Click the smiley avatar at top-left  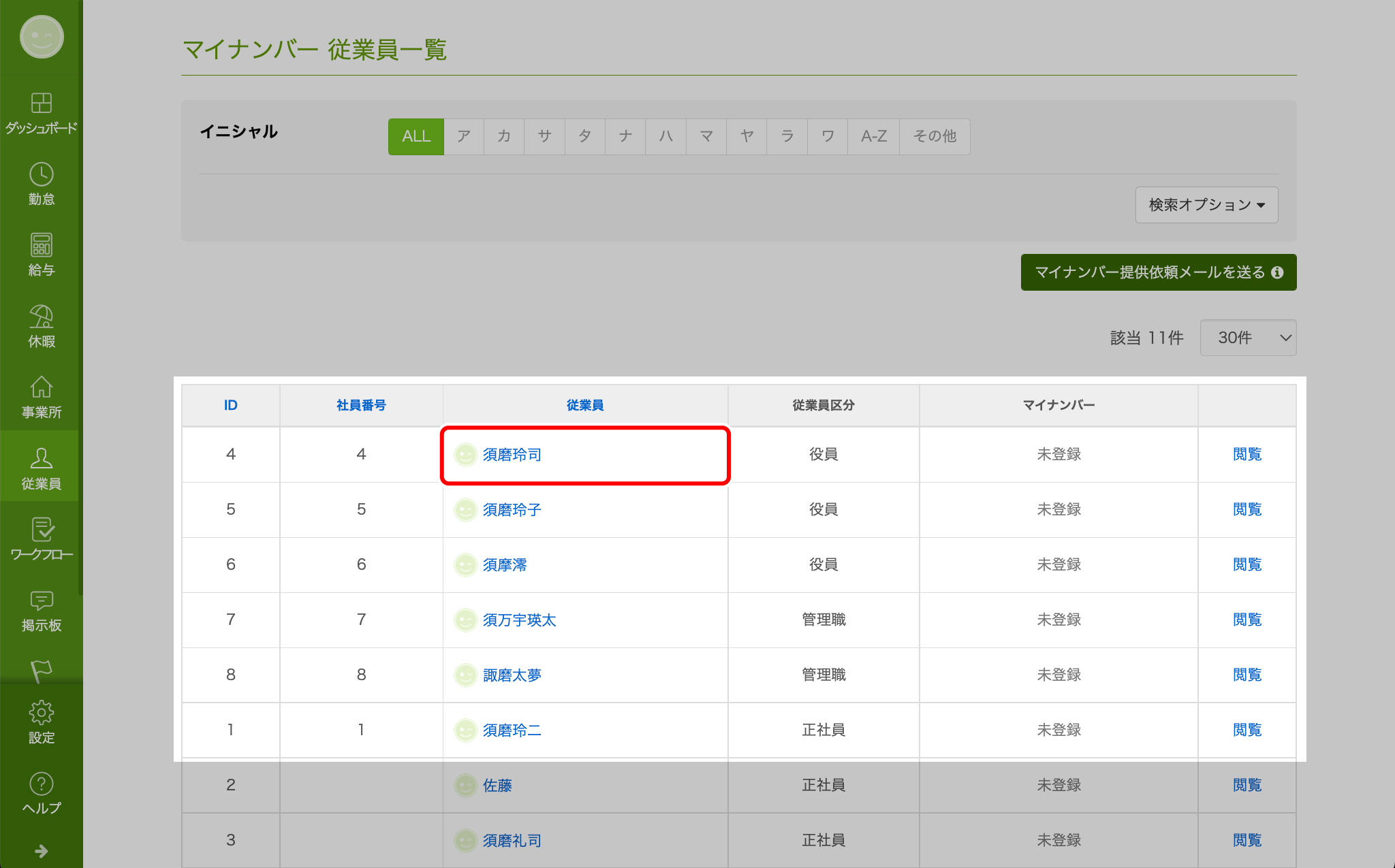pyautogui.click(x=41, y=37)
